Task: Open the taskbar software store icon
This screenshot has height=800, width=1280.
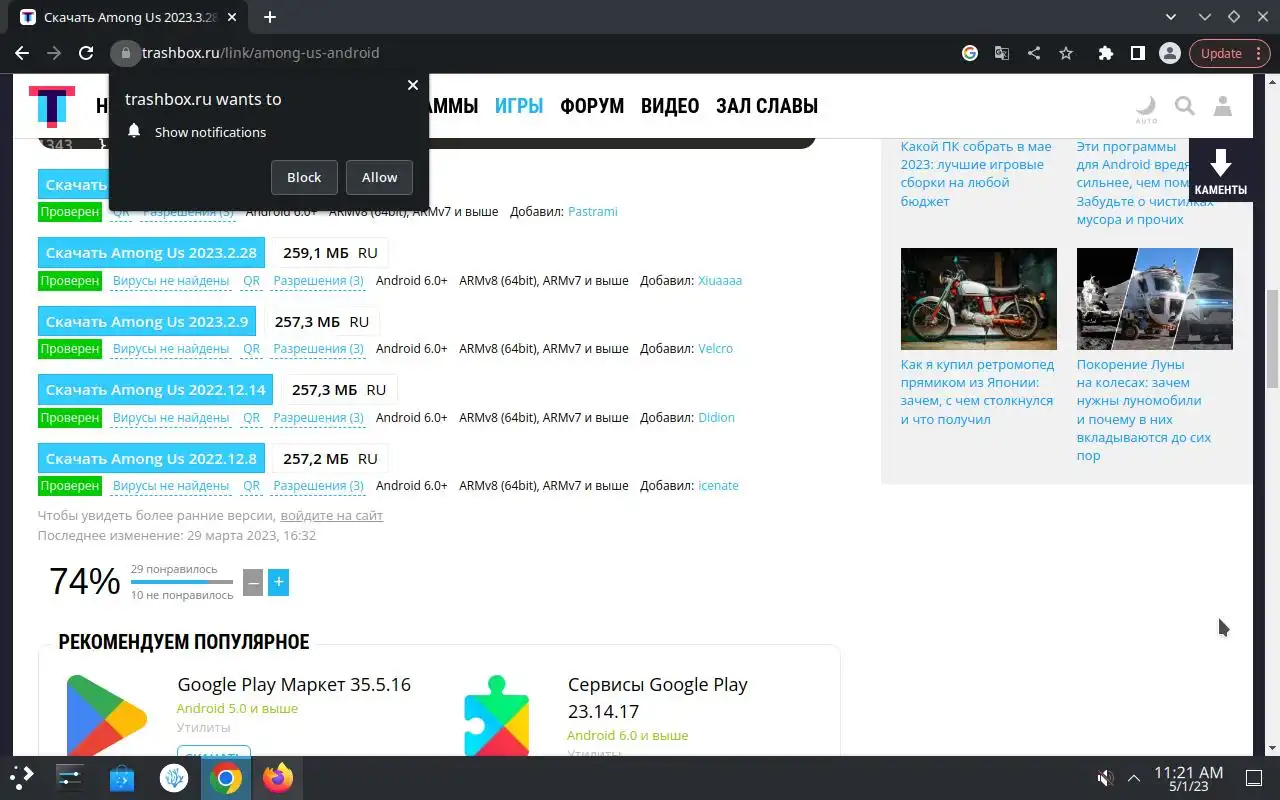Action: (122, 777)
